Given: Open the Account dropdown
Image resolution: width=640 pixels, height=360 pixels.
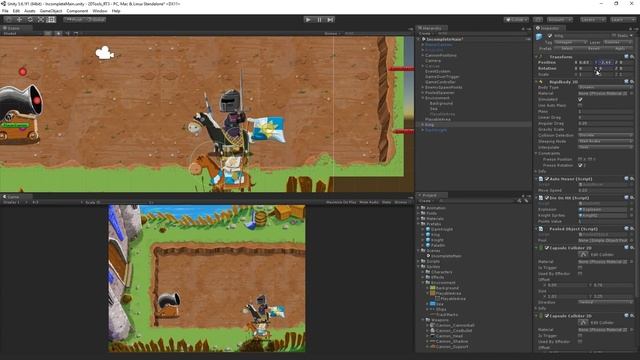Looking at the screenshot, I should tap(560, 20).
